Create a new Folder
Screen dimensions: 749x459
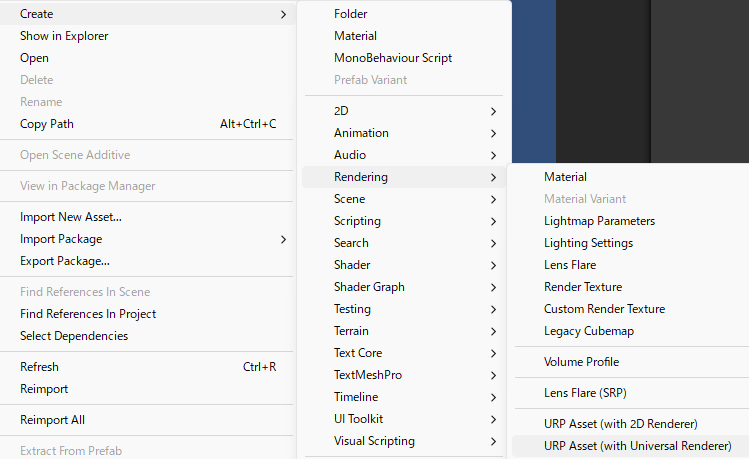pyautogui.click(x=351, y=14)
